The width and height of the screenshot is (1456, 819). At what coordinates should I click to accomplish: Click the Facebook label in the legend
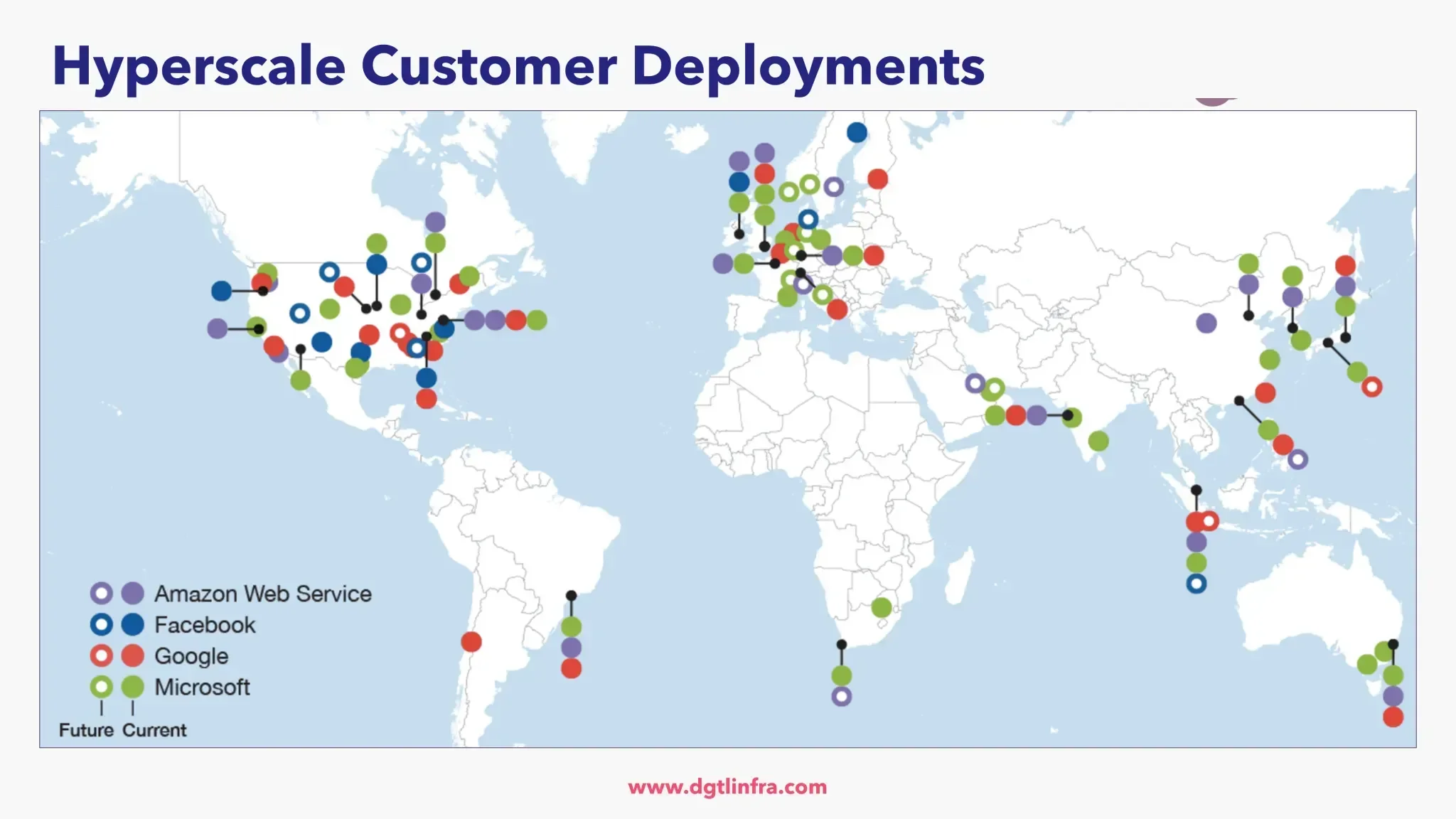tap(206, 626)
